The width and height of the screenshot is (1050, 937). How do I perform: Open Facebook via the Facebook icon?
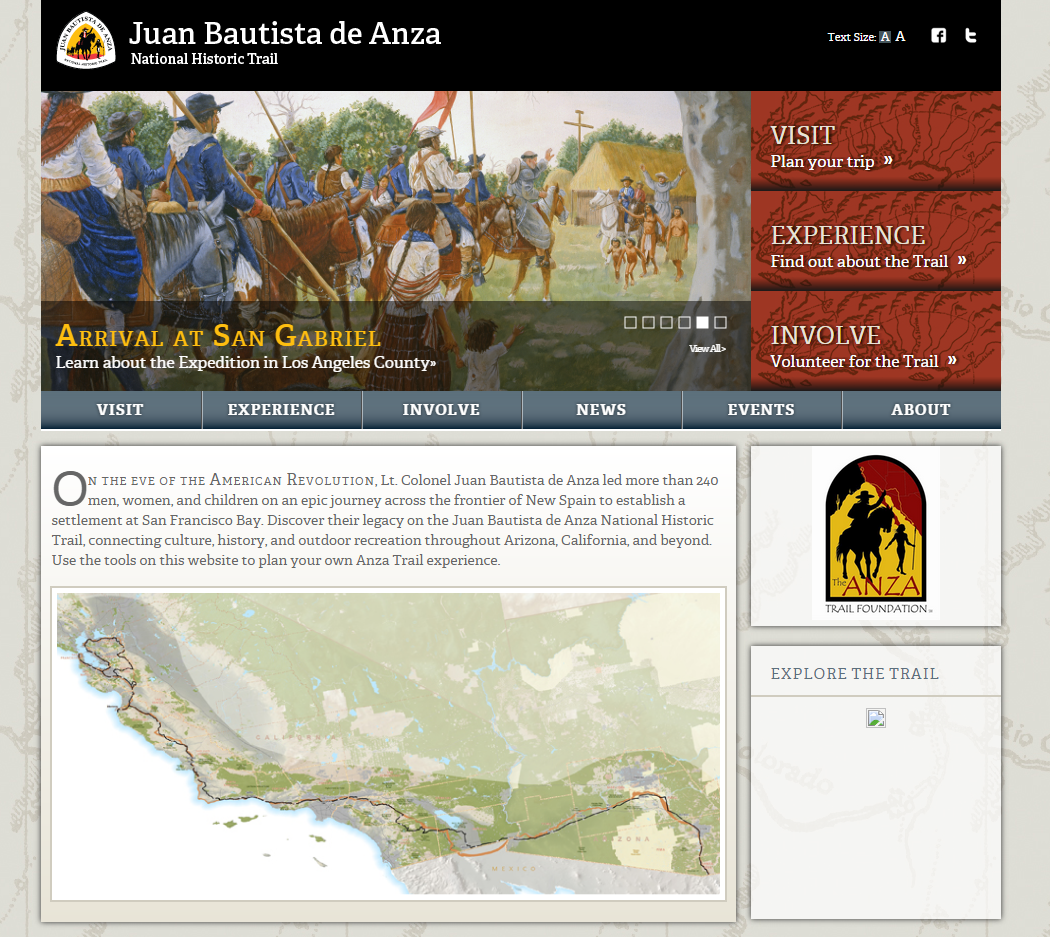click(x=938, y=35)
